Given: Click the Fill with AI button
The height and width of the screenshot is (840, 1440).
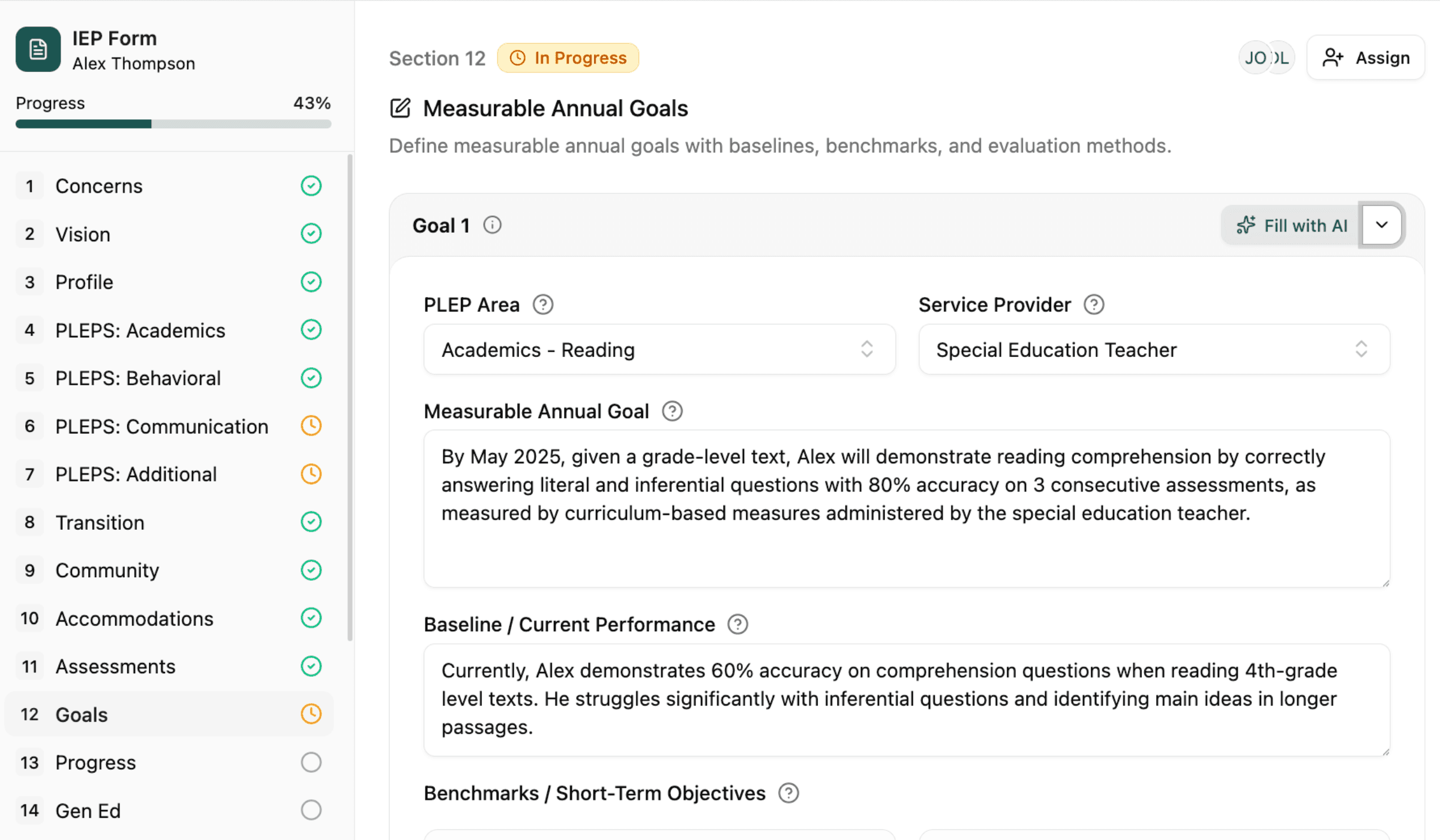Looking at the screenshot, I should (1289, 225).
